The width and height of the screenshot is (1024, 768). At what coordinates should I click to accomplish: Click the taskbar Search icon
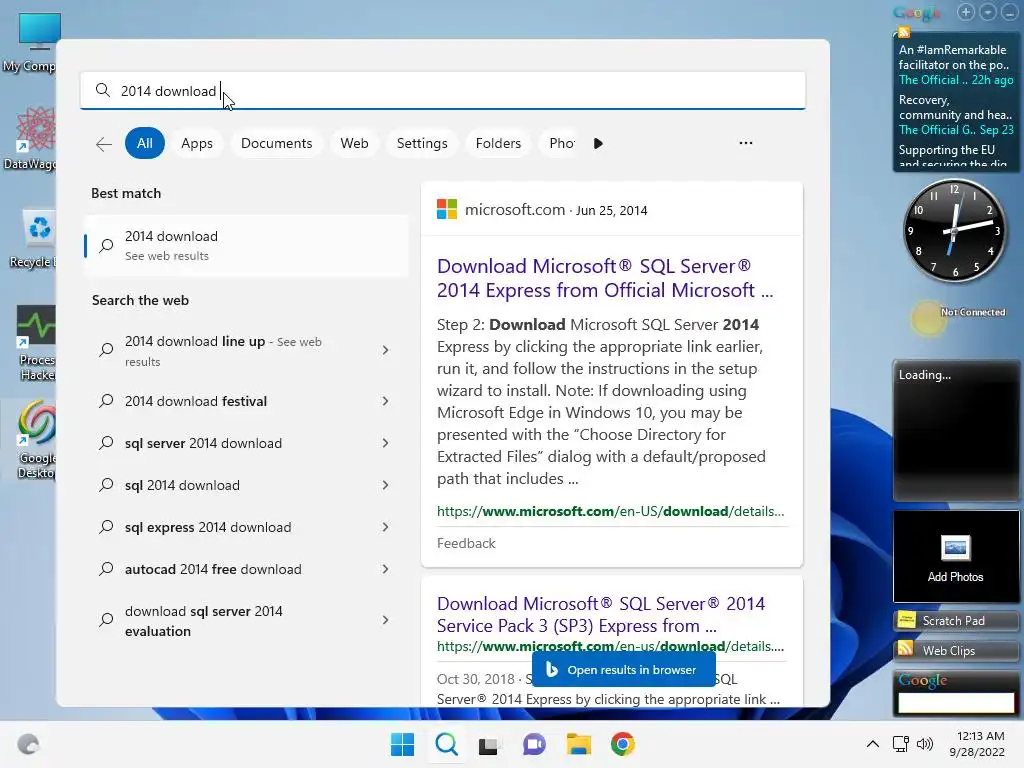[447, 744]
